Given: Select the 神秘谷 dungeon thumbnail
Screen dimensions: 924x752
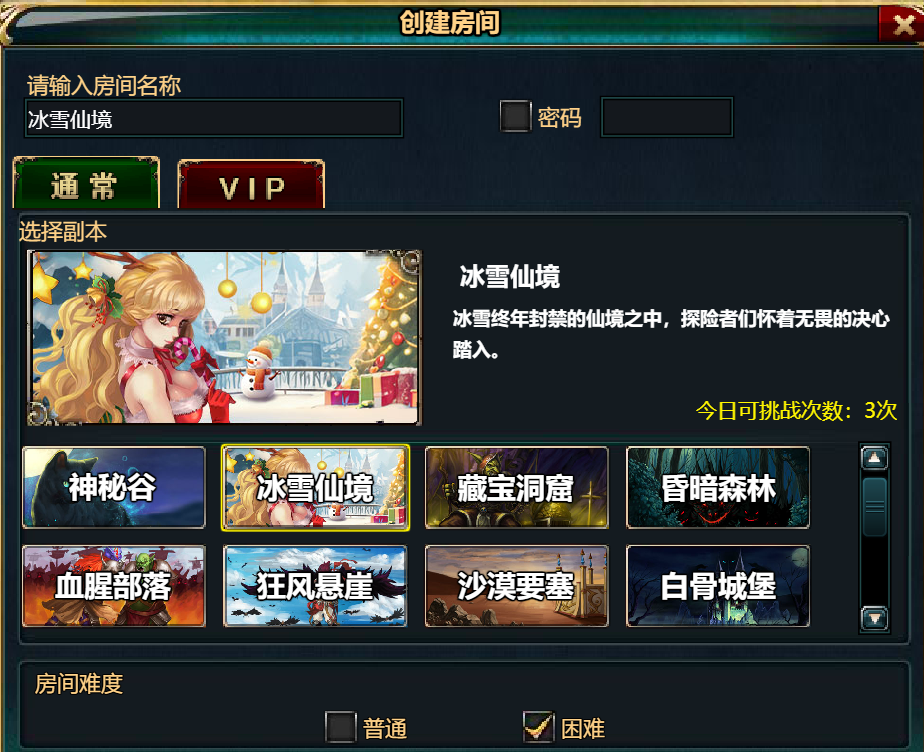Looking at the screenshot, I should (x=114, y=487).
